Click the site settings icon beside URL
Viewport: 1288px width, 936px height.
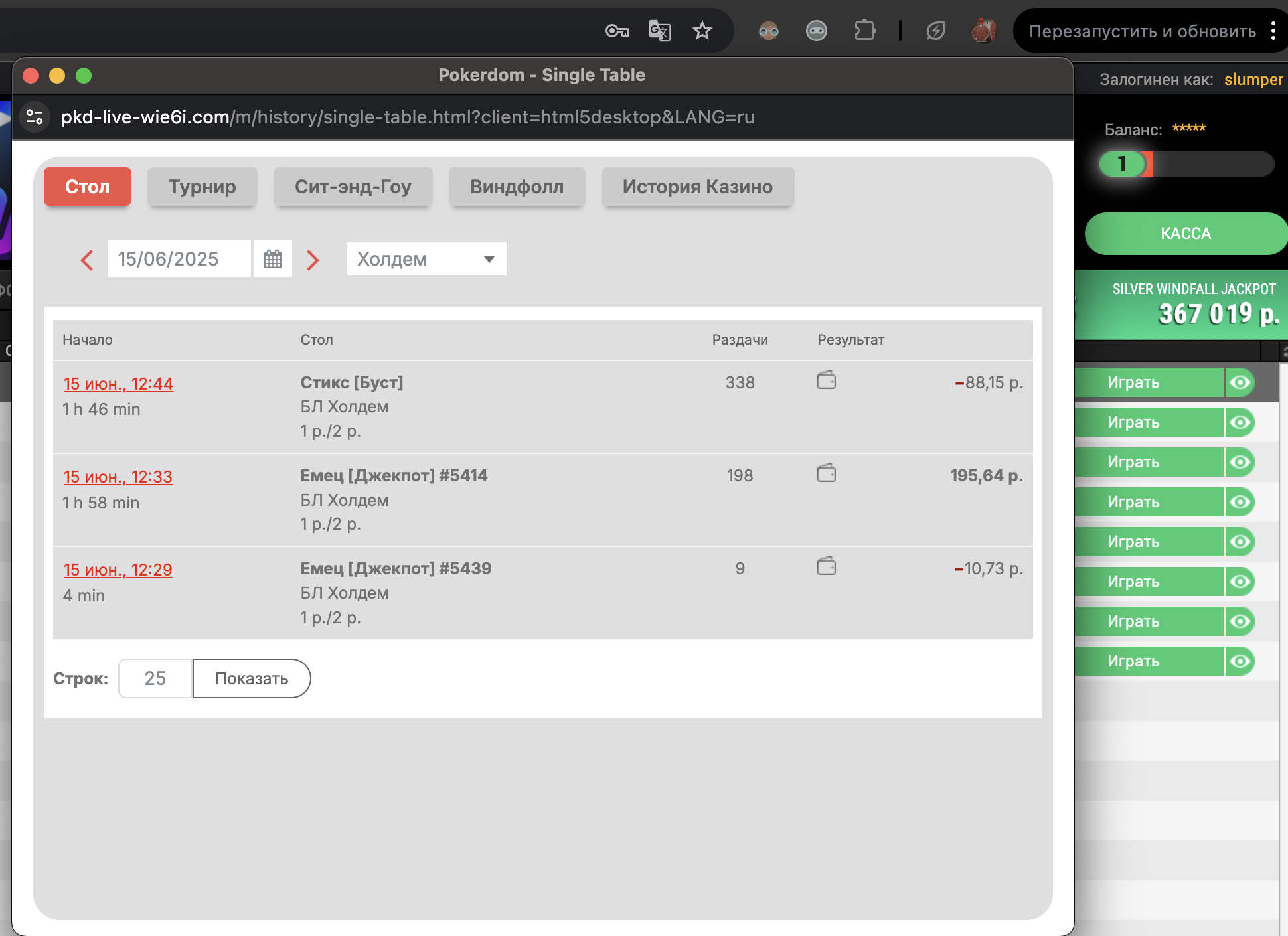[35, 117]
